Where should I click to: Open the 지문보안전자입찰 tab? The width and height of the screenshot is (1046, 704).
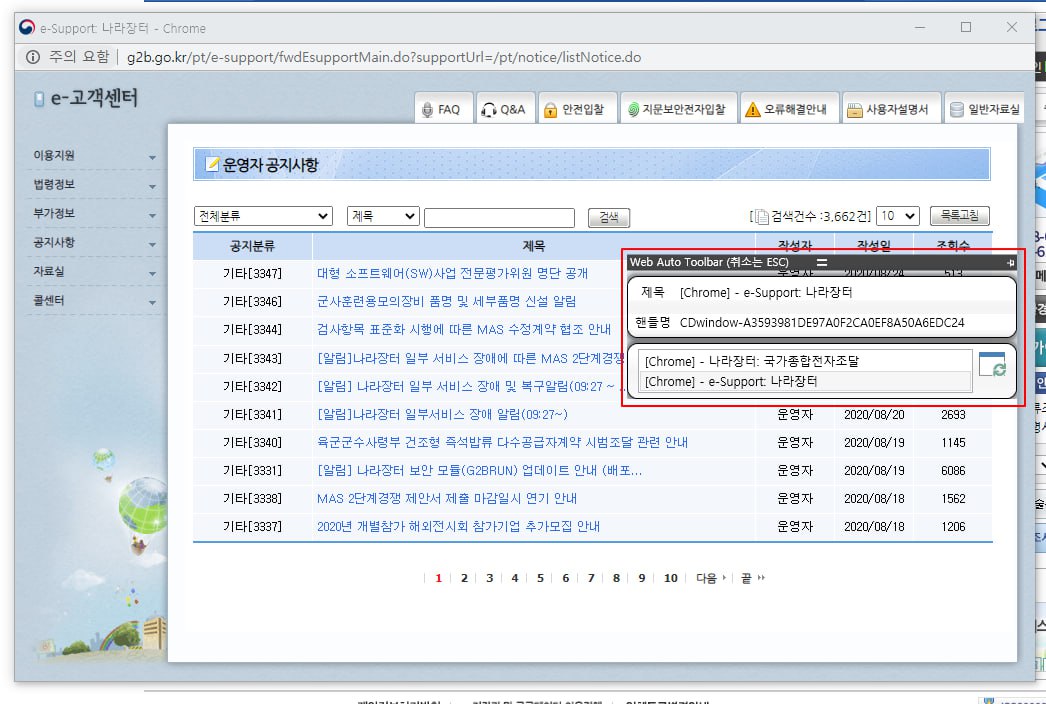pyautogui.click(x=678, y=109)
